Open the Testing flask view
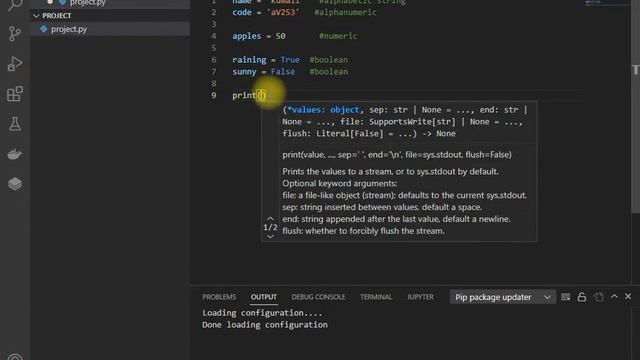 click(15, 124)
